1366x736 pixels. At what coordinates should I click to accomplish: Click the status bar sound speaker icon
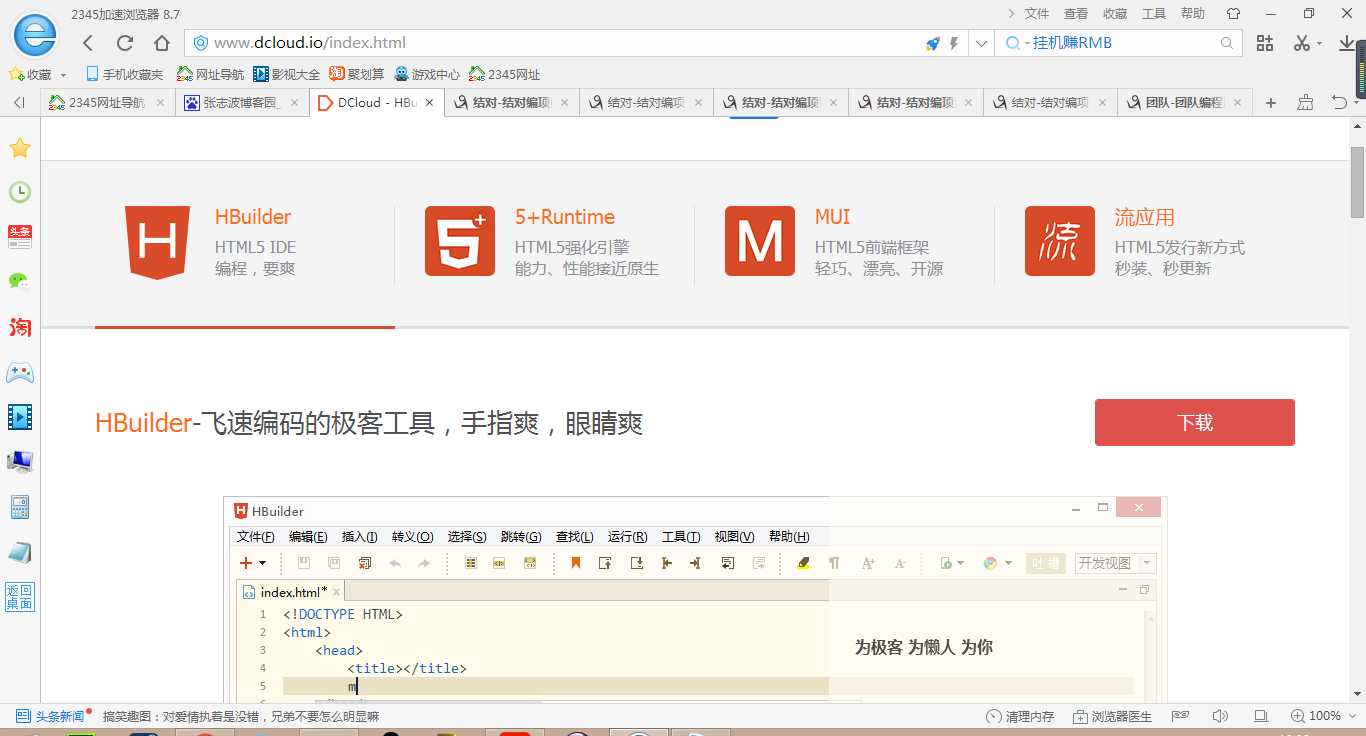pos(1220,716)
